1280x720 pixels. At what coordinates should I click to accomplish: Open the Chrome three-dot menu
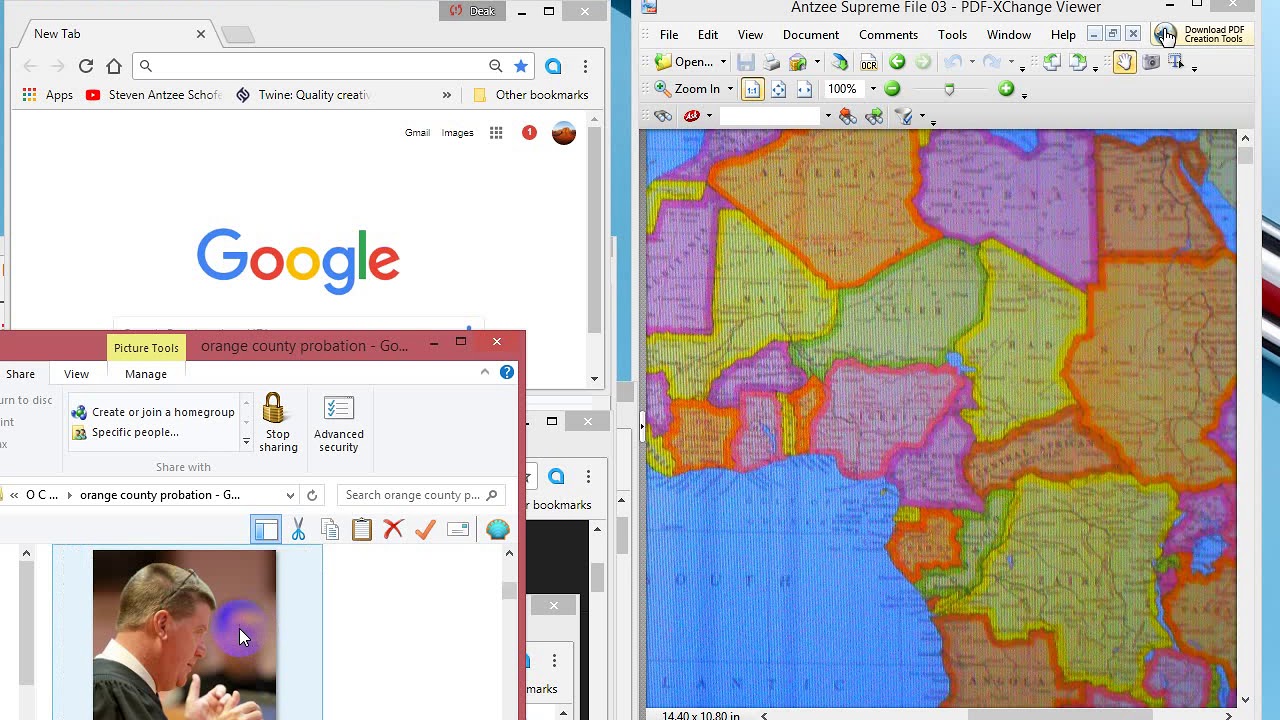coord(585,66)
